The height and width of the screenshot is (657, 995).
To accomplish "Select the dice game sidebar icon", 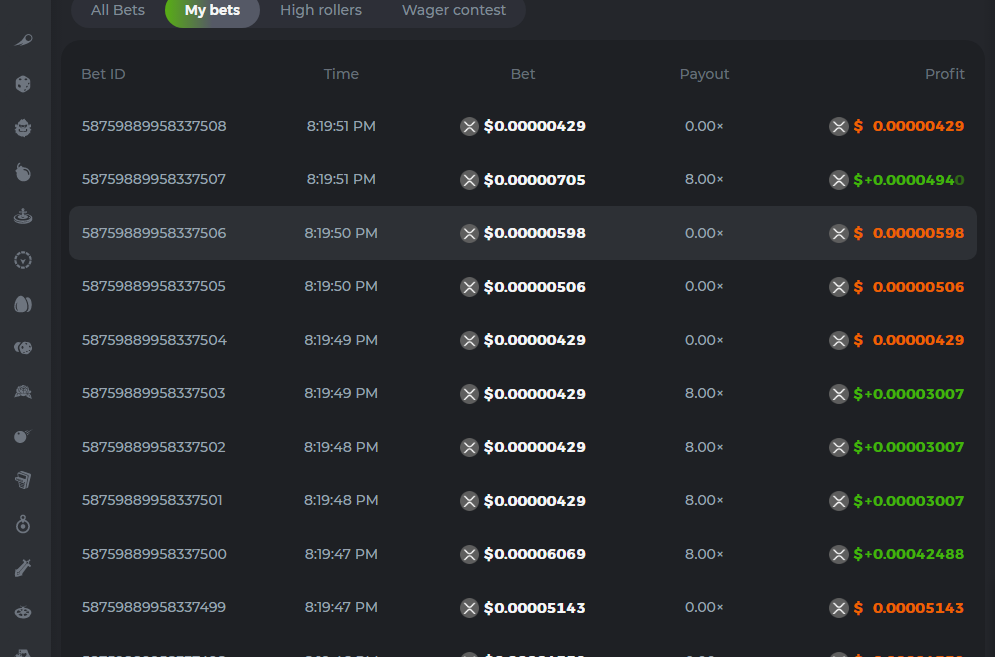I will tap(24, 84).
